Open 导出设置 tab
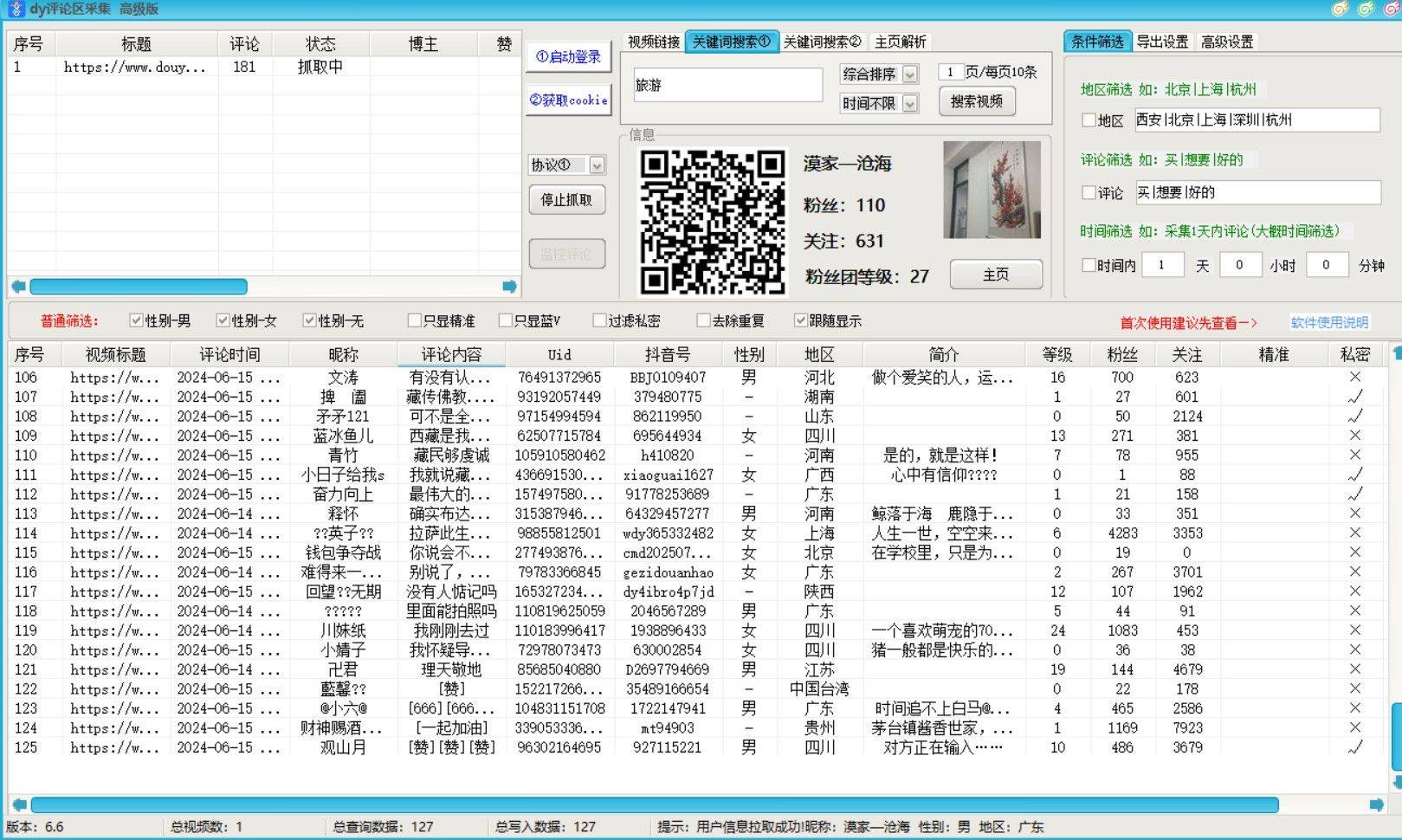Image resolution: width=1402 pixels, height=840 pixels. (1162, 42)
